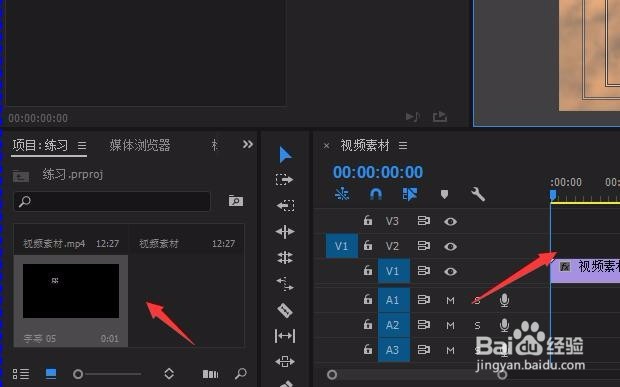Image resolution: width=620 pixels, height=387 pixels.
Task: Navigate up from bin folder icon
Action: 21,176
